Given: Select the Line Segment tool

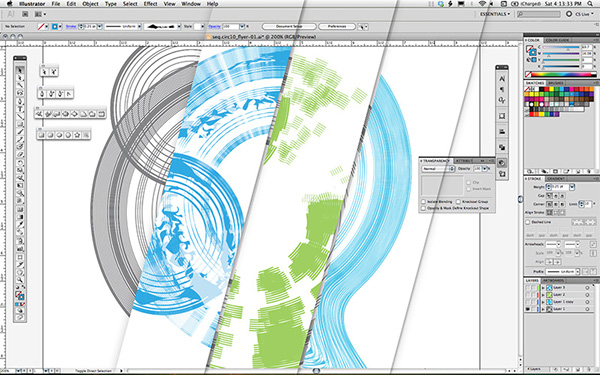Looking at the screenshot, I should point(20,116).
